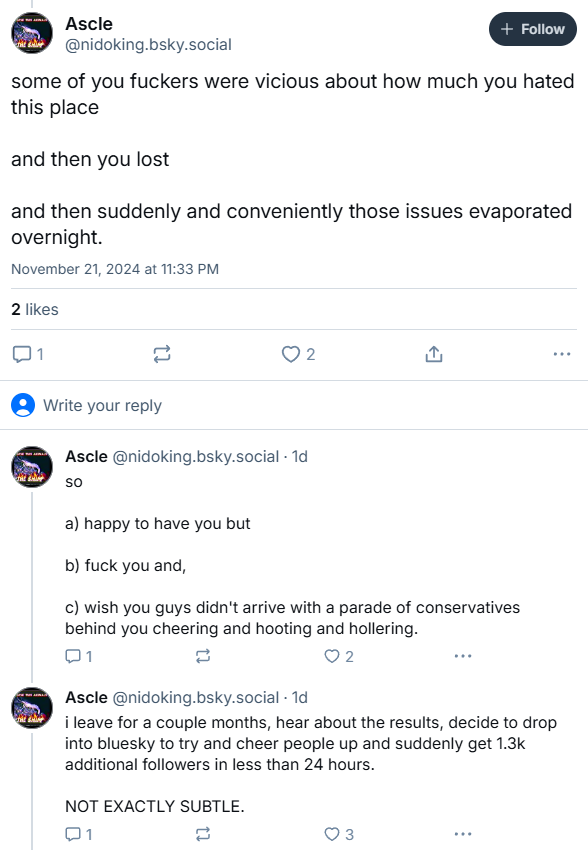The height and width of the screenshot is (850, 588).
Task: Open the November 21, 2024 timestamp
Action: pyautogui.click(x=115, y=269)
